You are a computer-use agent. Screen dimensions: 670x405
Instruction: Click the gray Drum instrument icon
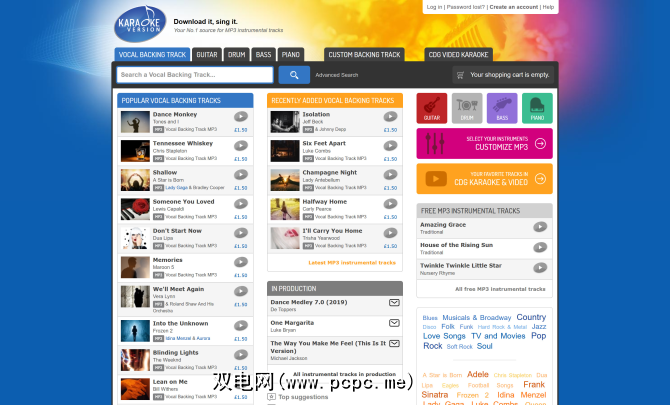tap(467, 108)
